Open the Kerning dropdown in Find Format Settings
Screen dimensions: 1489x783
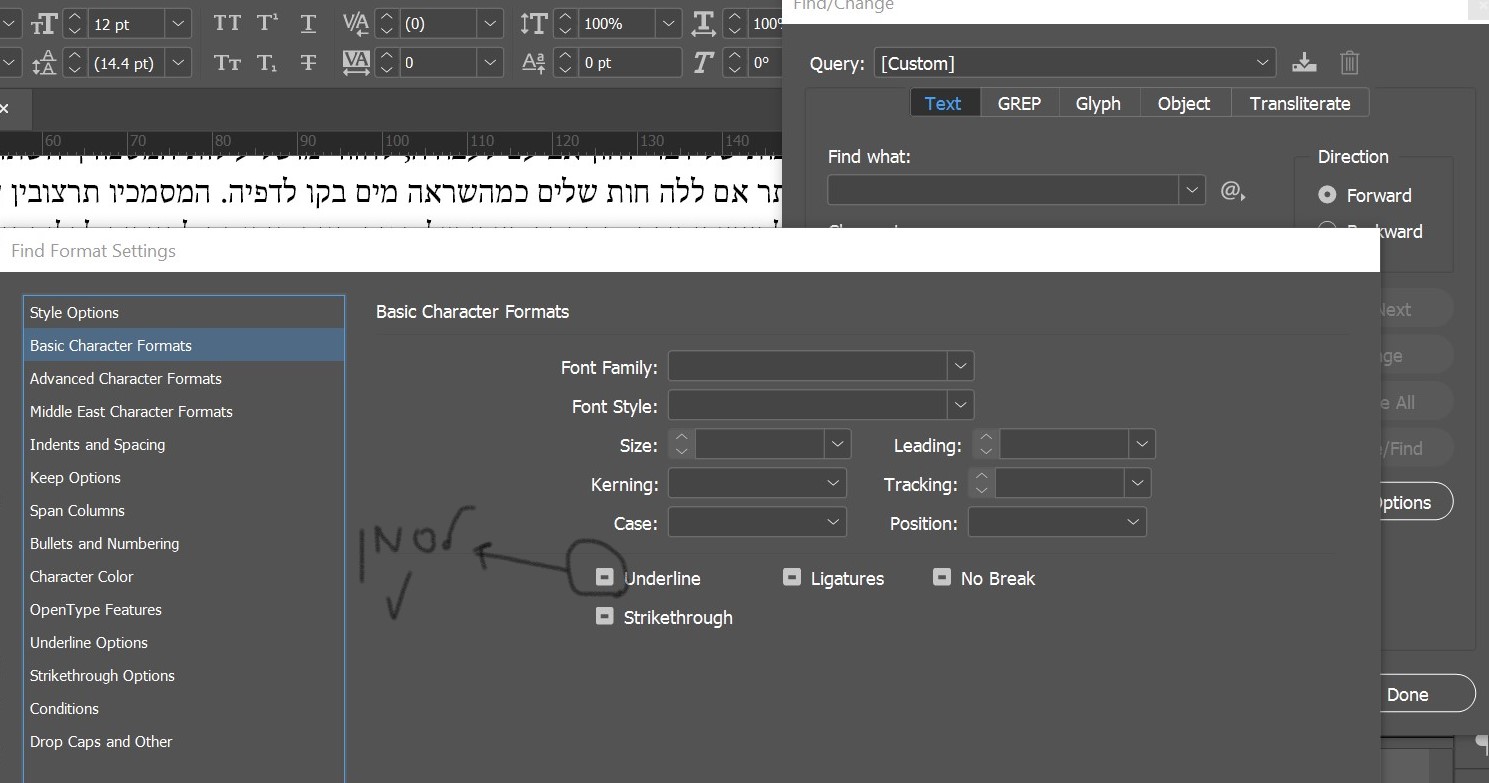pos(757,483)
